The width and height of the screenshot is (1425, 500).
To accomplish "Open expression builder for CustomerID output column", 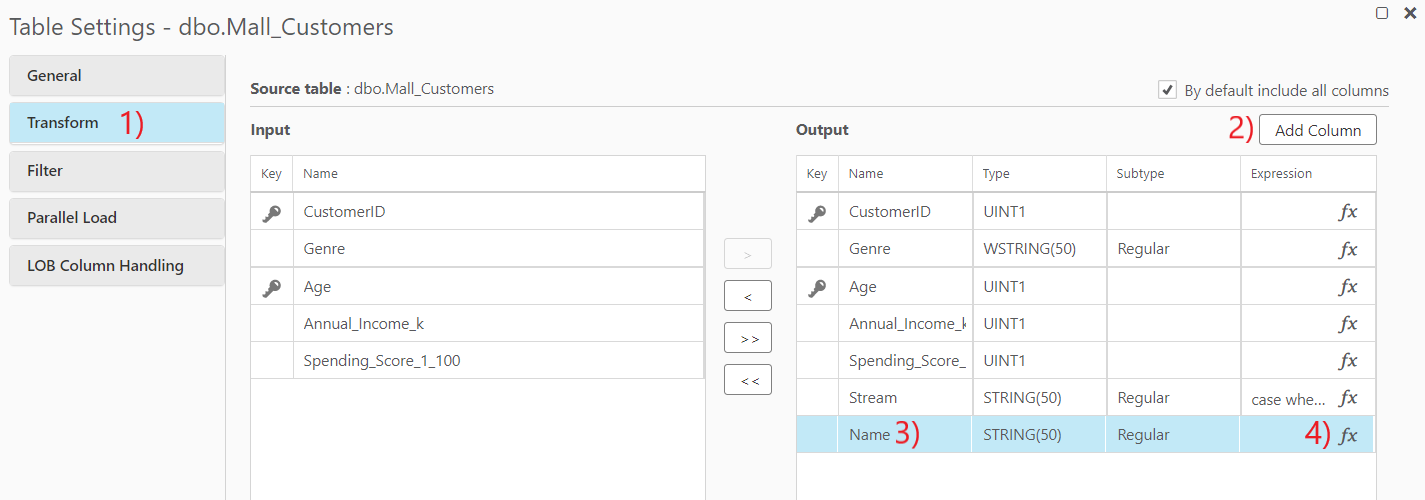I will 1348,212.
